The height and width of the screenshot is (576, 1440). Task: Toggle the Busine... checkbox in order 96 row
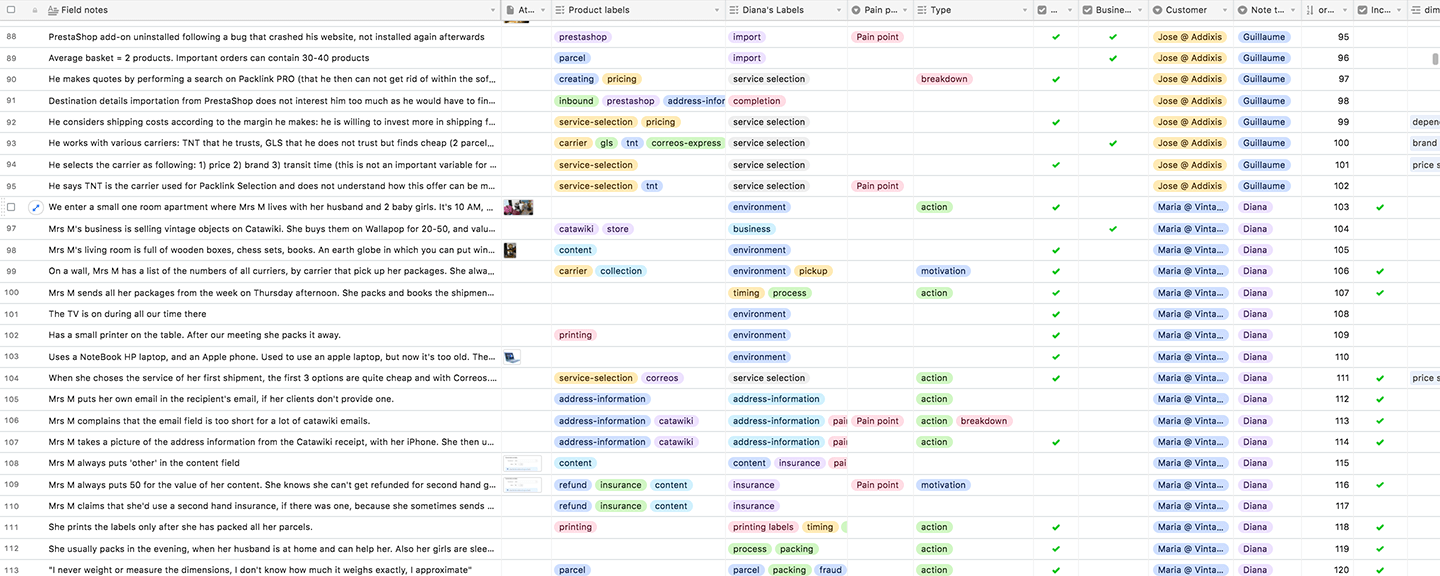1113,58
